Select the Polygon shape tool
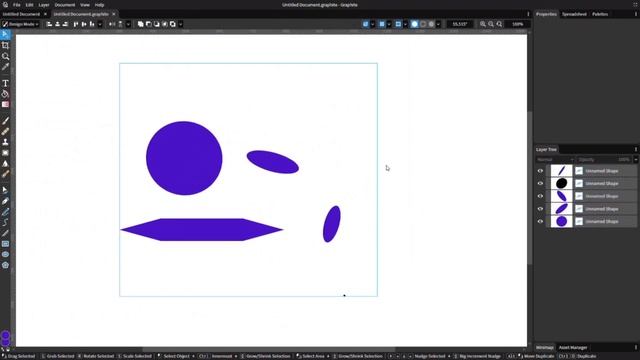640x360 pixels. click(x=5, y=265)
